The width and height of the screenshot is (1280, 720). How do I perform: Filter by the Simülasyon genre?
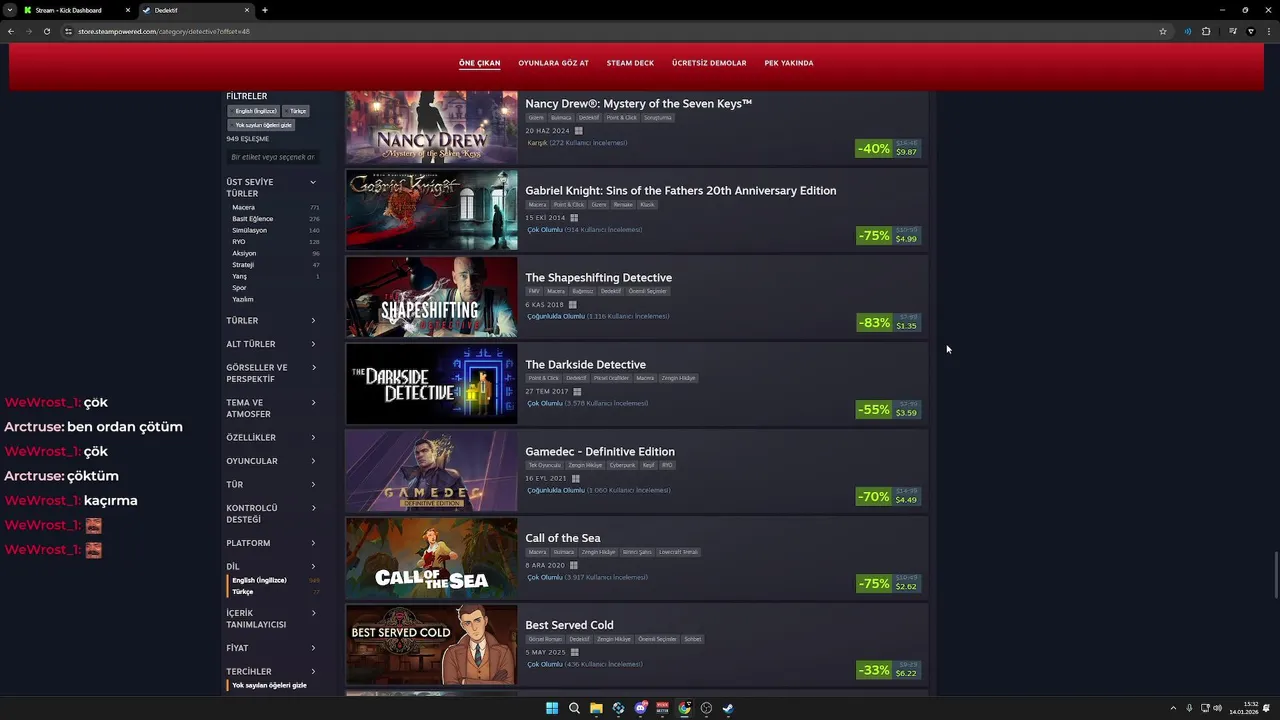[x=249, y=230]
